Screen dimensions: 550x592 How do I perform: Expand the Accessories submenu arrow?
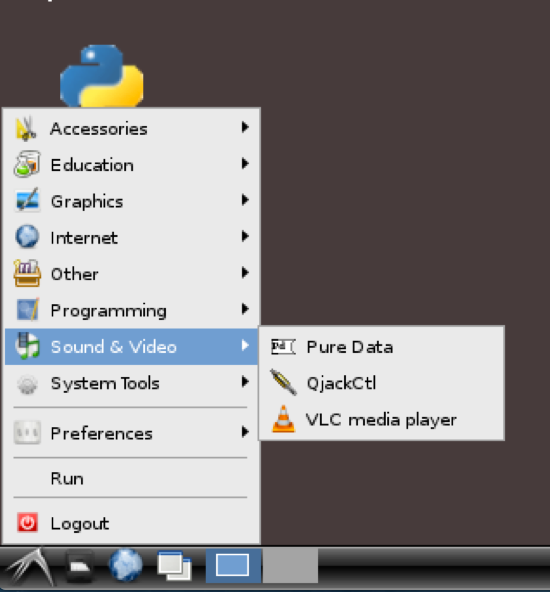click(245, 127)
